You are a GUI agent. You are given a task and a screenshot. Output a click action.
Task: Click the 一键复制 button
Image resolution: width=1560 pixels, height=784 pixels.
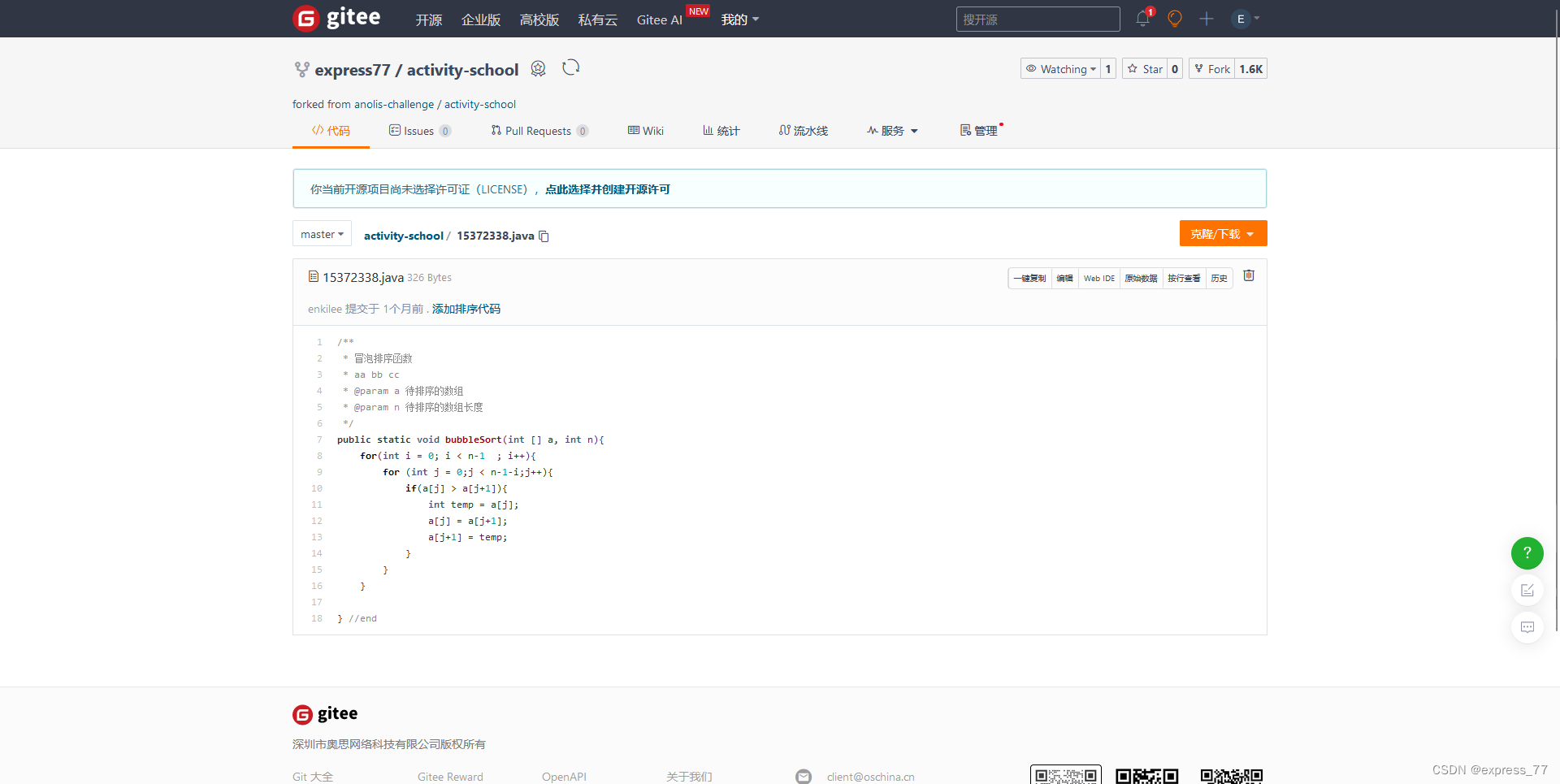coord(1029,278)
